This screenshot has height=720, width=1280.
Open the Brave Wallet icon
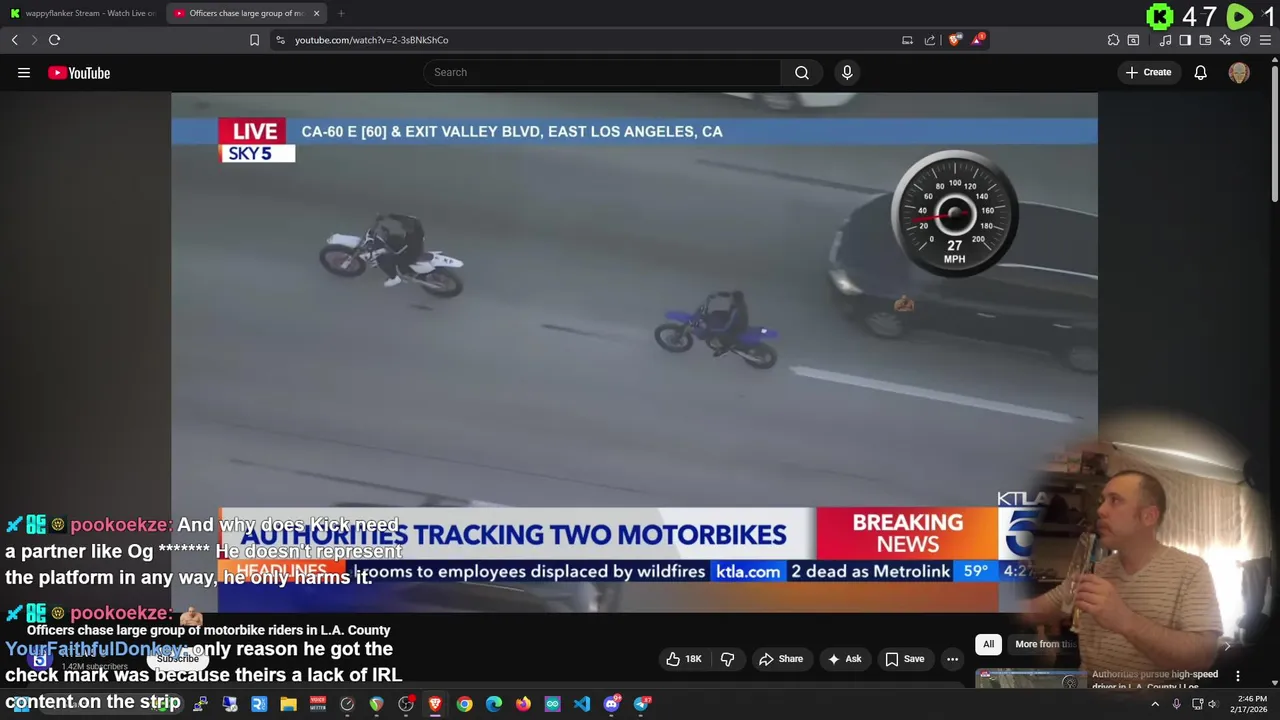pos(1205,40)
